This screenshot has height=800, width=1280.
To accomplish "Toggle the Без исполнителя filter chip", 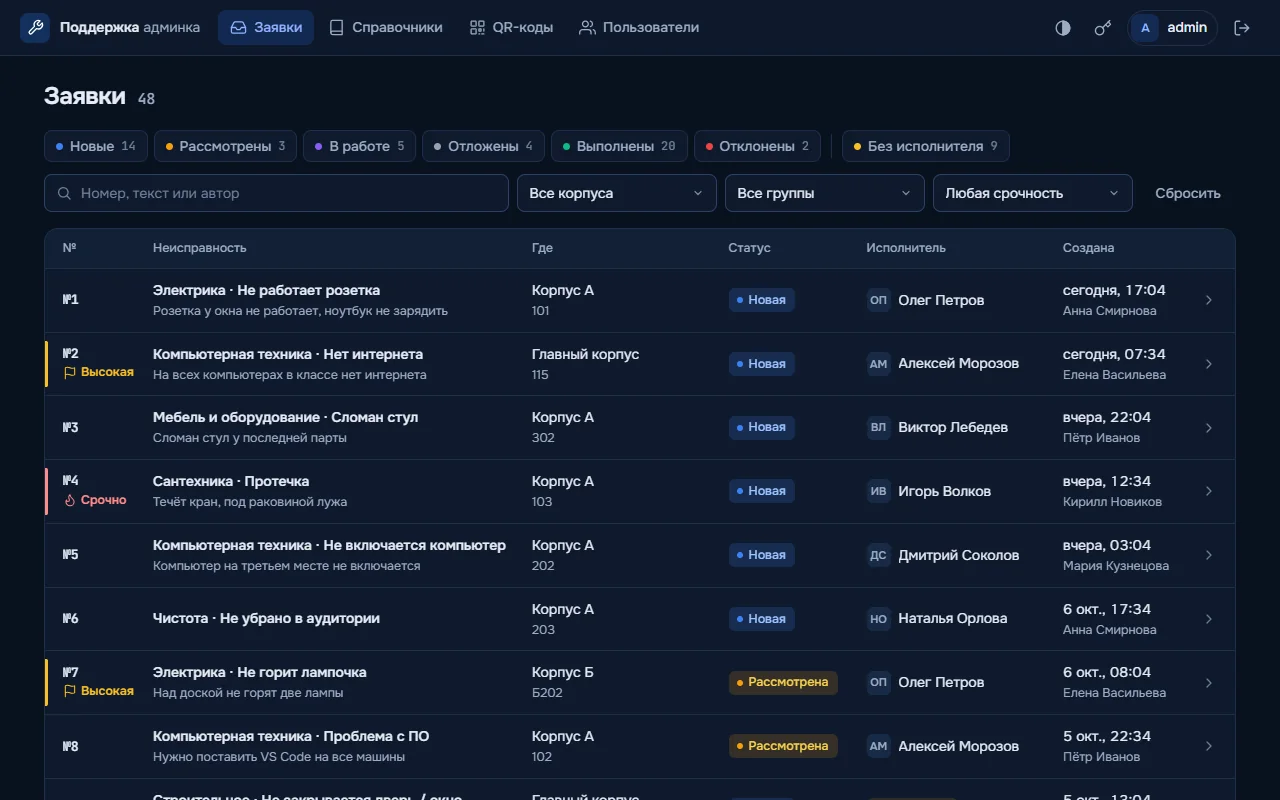I will (925, 146).
